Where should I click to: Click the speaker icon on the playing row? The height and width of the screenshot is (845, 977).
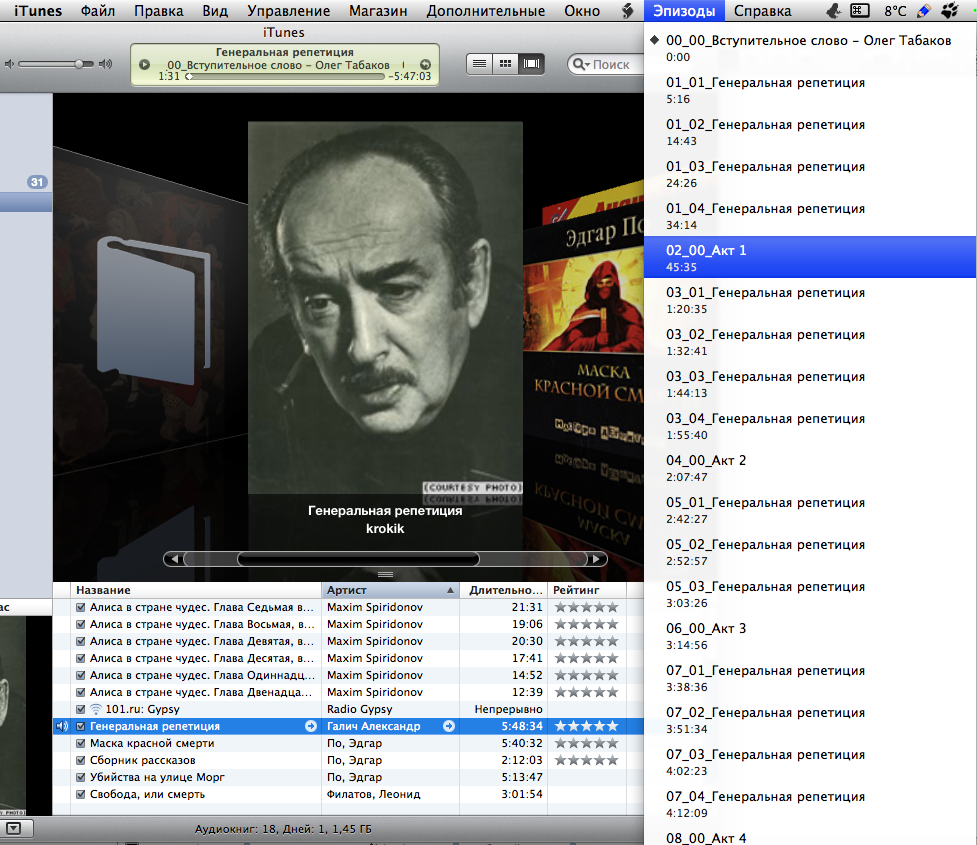tap(62, 726)
